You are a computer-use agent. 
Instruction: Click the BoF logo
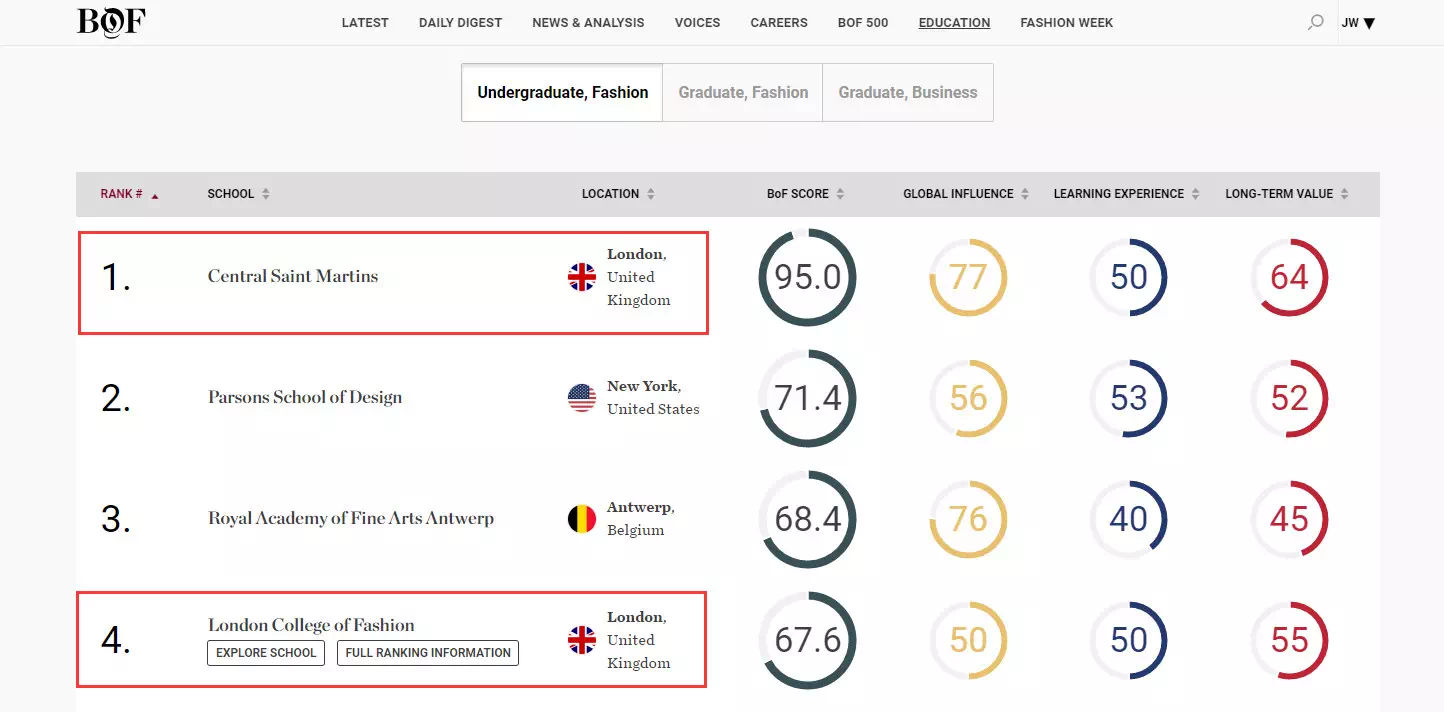[111, 22]
